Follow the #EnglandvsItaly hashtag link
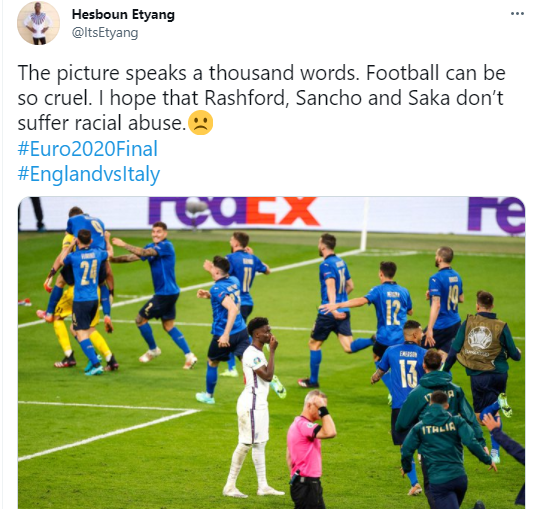 89,174
